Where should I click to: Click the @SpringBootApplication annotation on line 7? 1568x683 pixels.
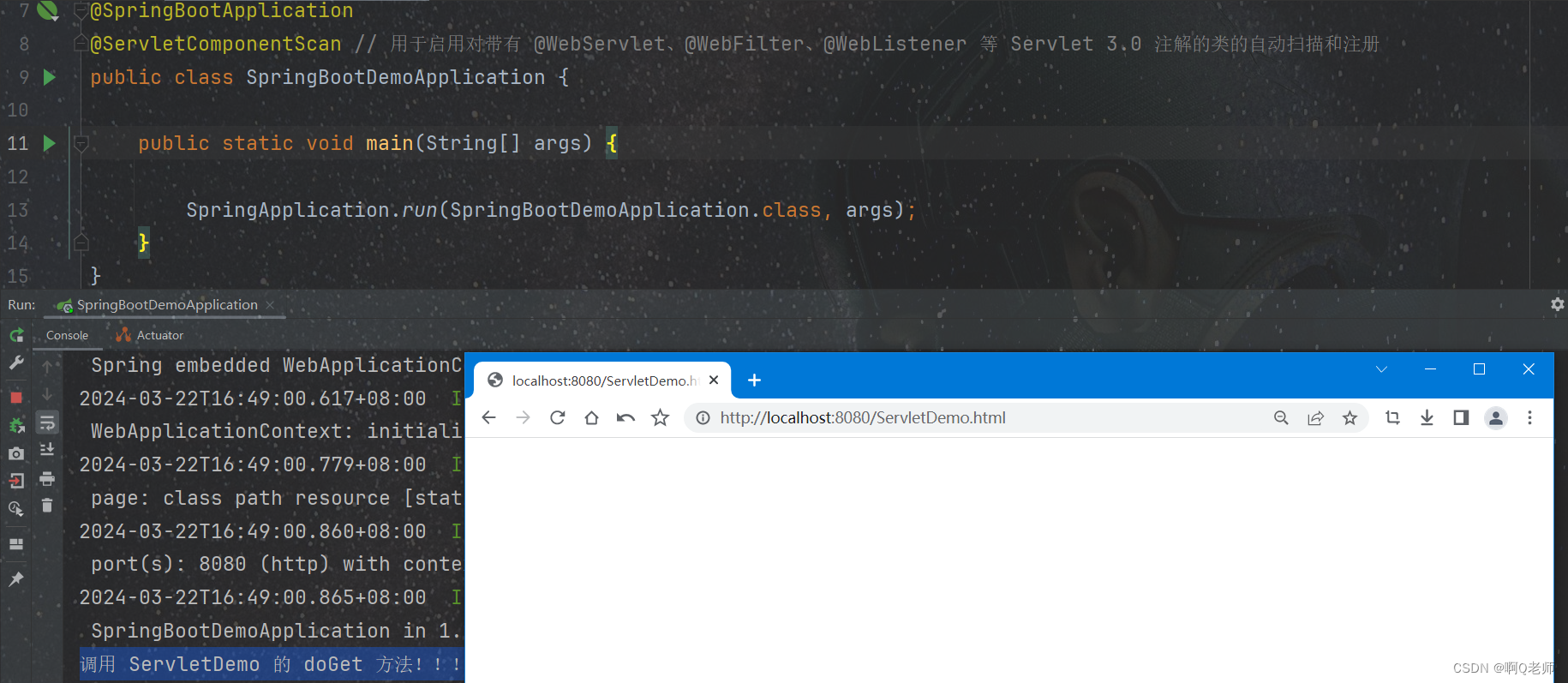tap(222, 10)
